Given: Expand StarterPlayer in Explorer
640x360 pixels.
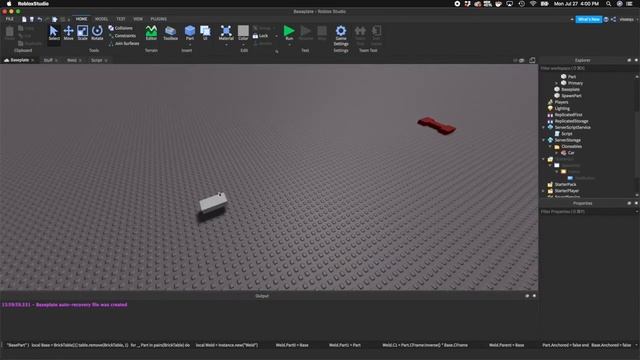Looking at the screenshot, I should tap(544, 191).
